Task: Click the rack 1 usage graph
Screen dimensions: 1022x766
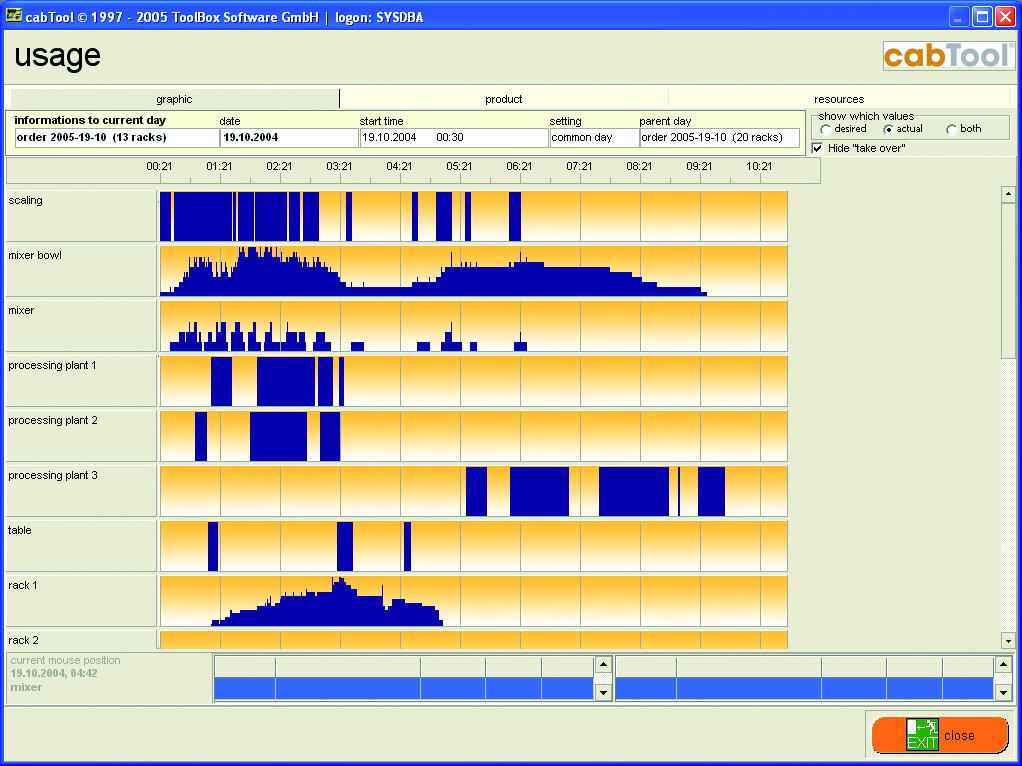Action: [x=473, y=600]
